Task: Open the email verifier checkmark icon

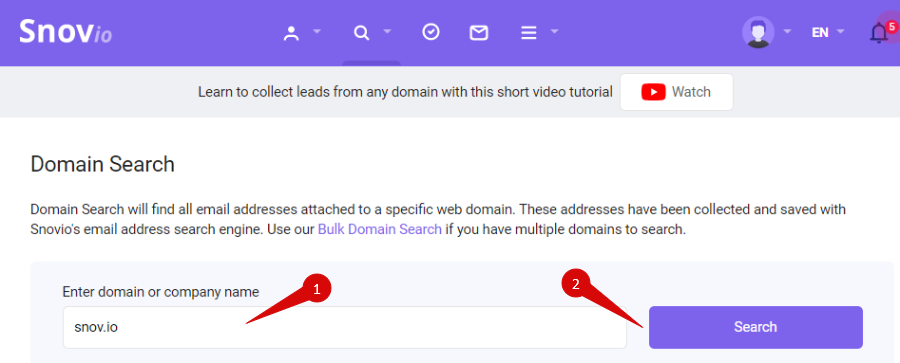Action: (430, 32)
